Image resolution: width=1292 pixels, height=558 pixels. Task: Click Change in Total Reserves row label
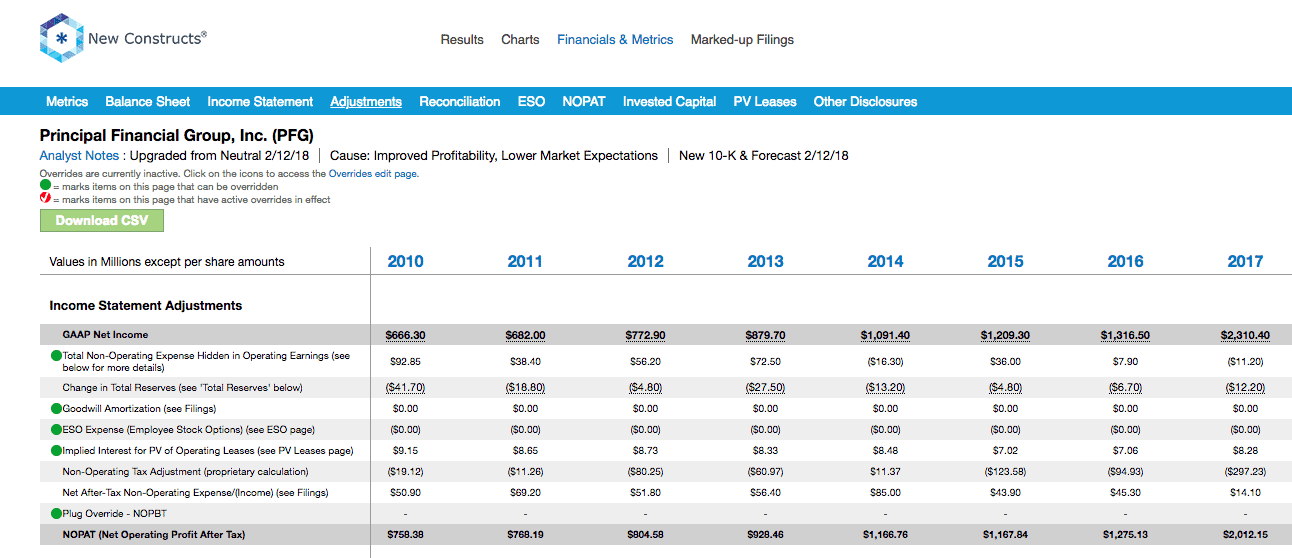[182, 387]
